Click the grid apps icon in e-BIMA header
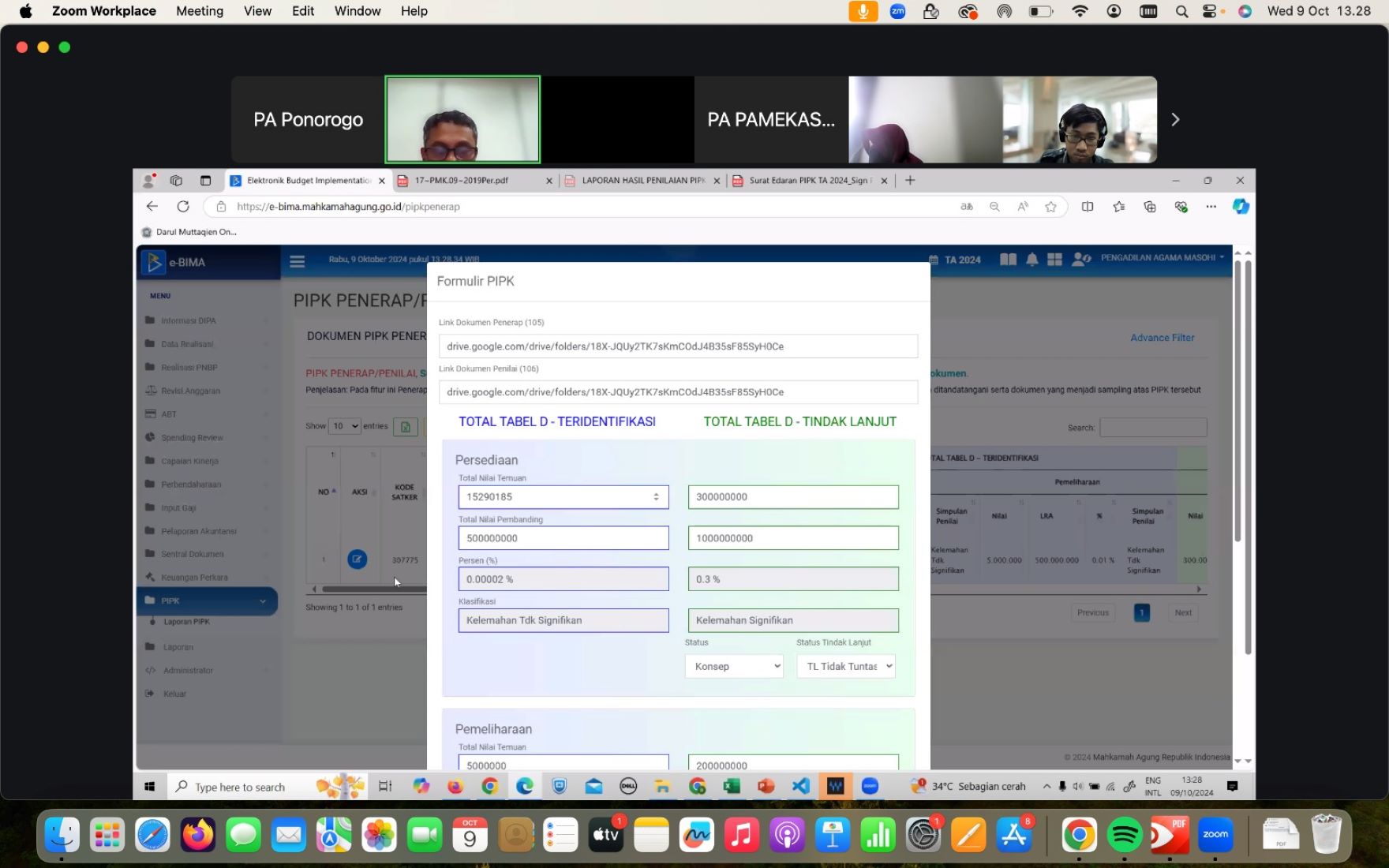Viewport: 1389px width, 868px height. pyautogui.click(x=1054, y=259)
